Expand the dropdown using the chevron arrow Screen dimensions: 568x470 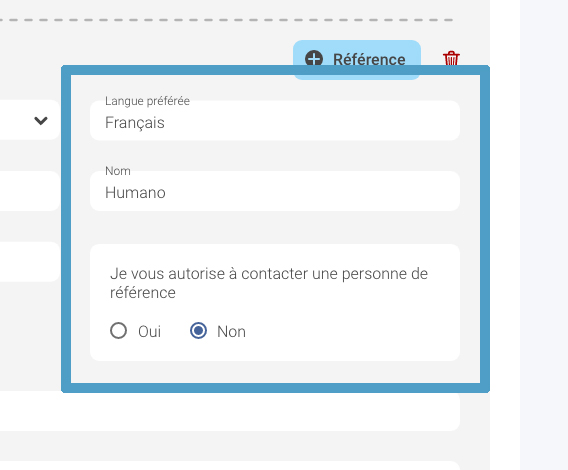tap(41, 120)
